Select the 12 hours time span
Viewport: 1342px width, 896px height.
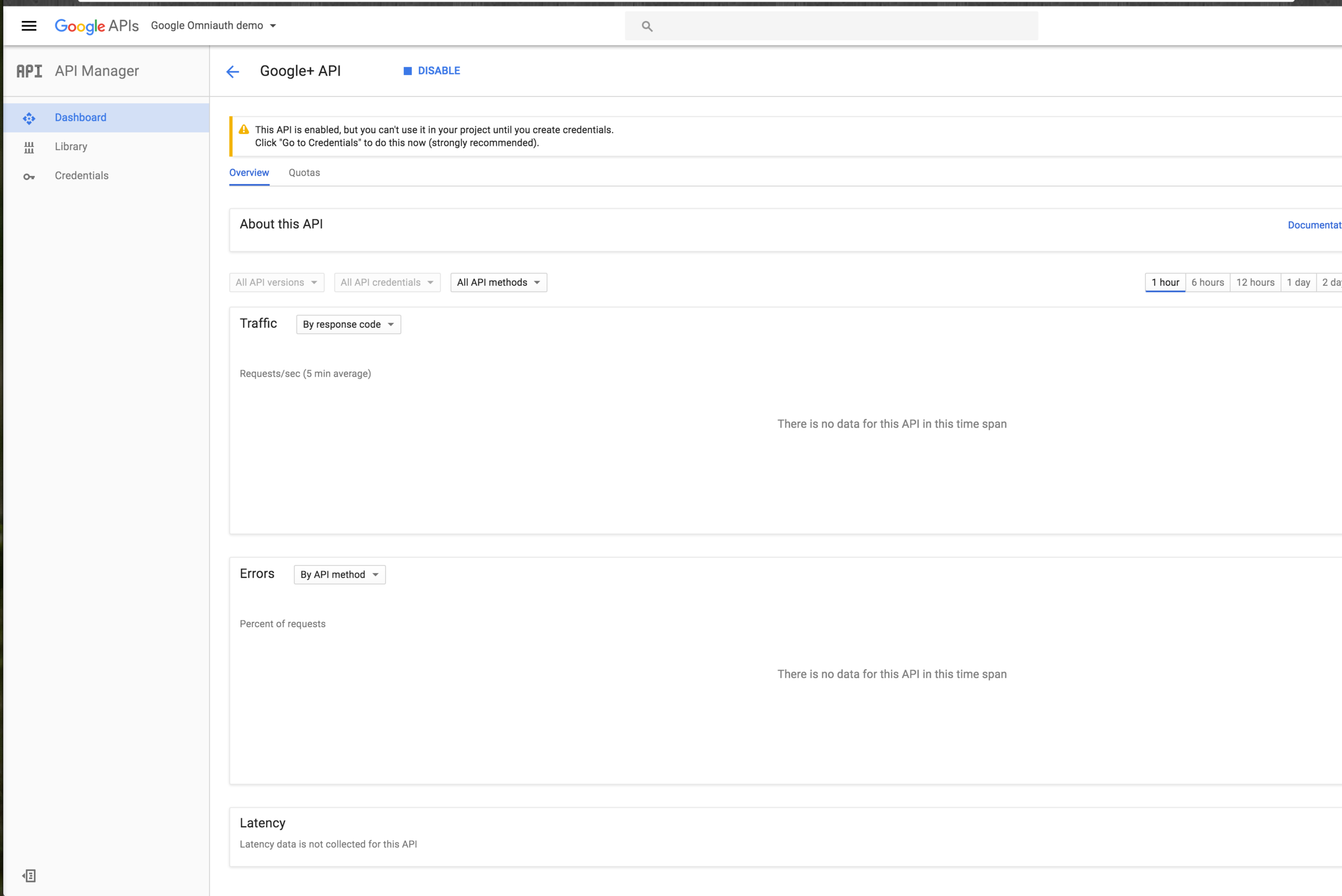pyautogui.click(x=1255, y=282)
